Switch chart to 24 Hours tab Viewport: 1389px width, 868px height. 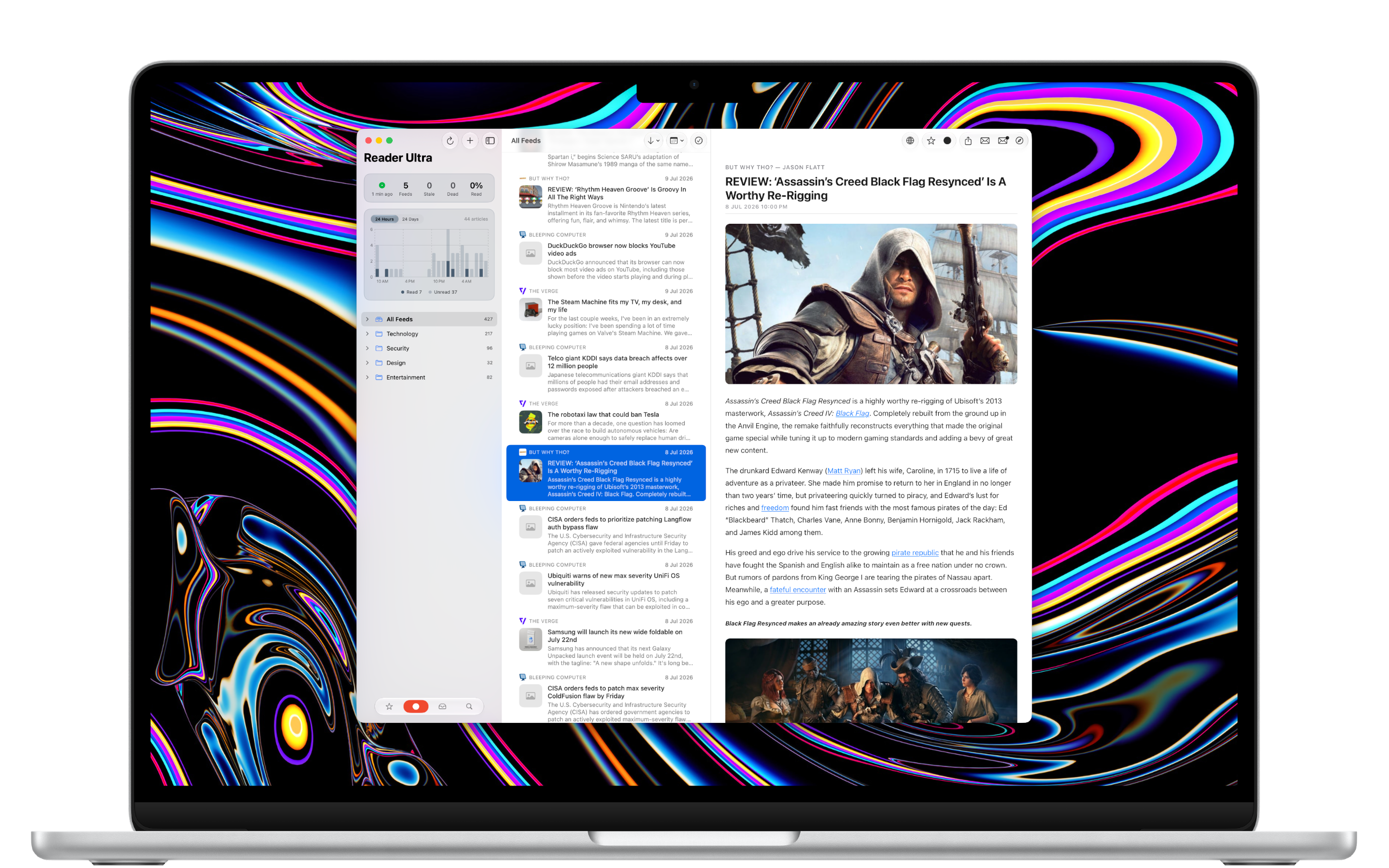(384, 219)
